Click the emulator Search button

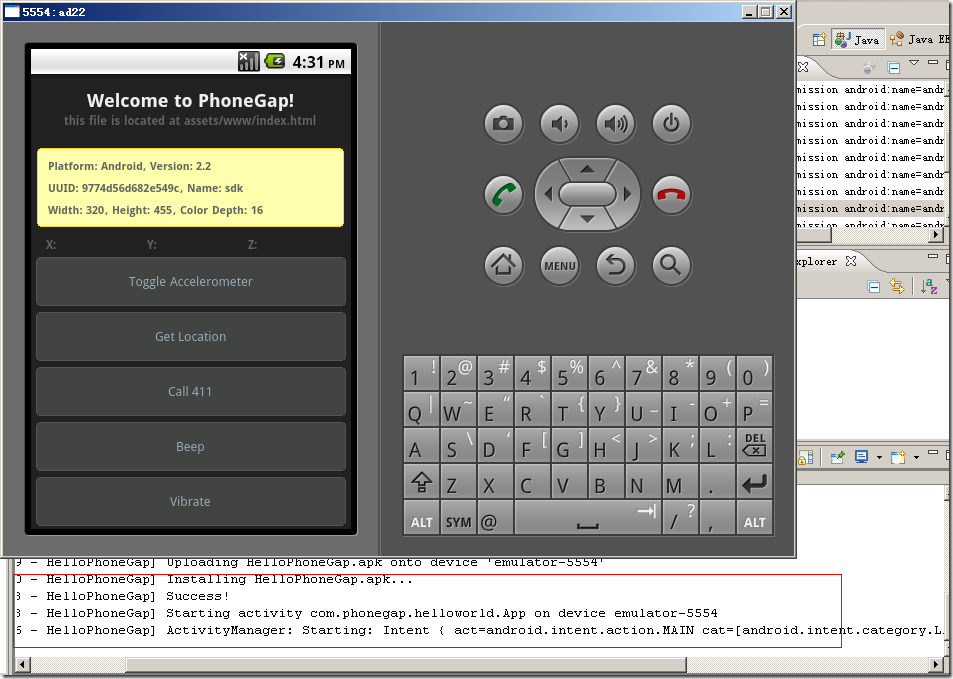click(x=671, y=266)
